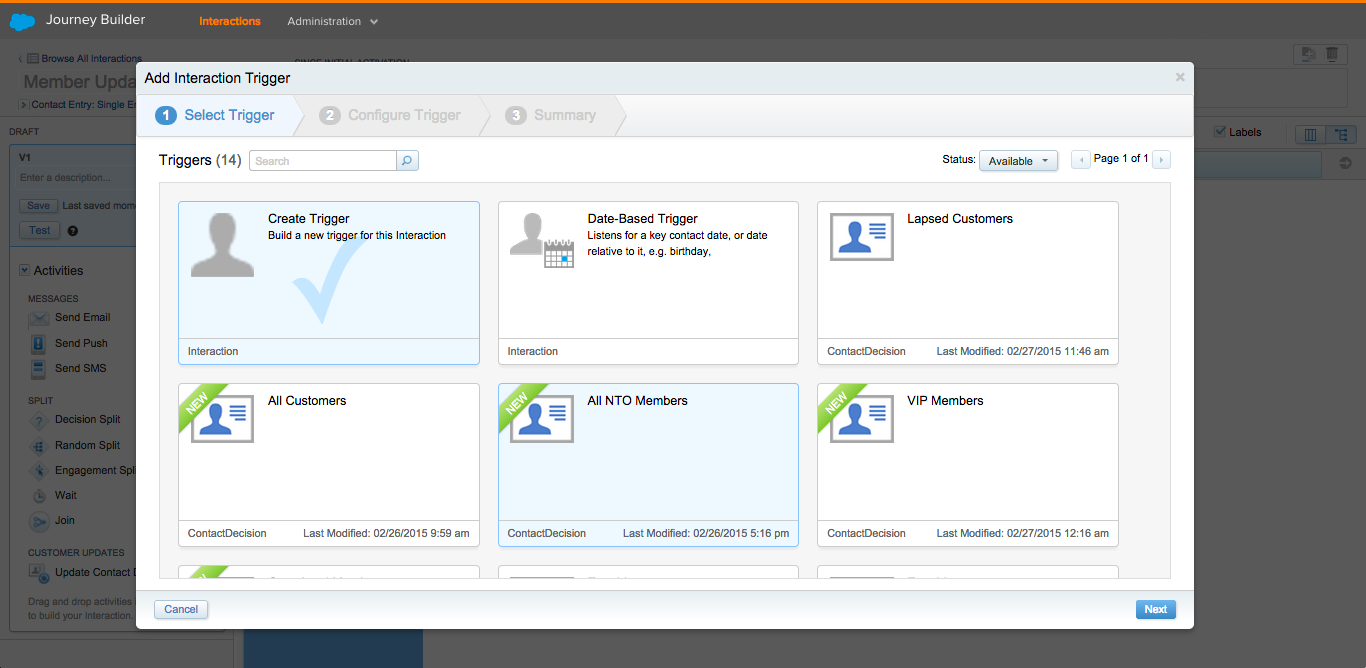Select the Send Email envelope icon
This screenshot has width=1366, height=668.
coord(39,318)
